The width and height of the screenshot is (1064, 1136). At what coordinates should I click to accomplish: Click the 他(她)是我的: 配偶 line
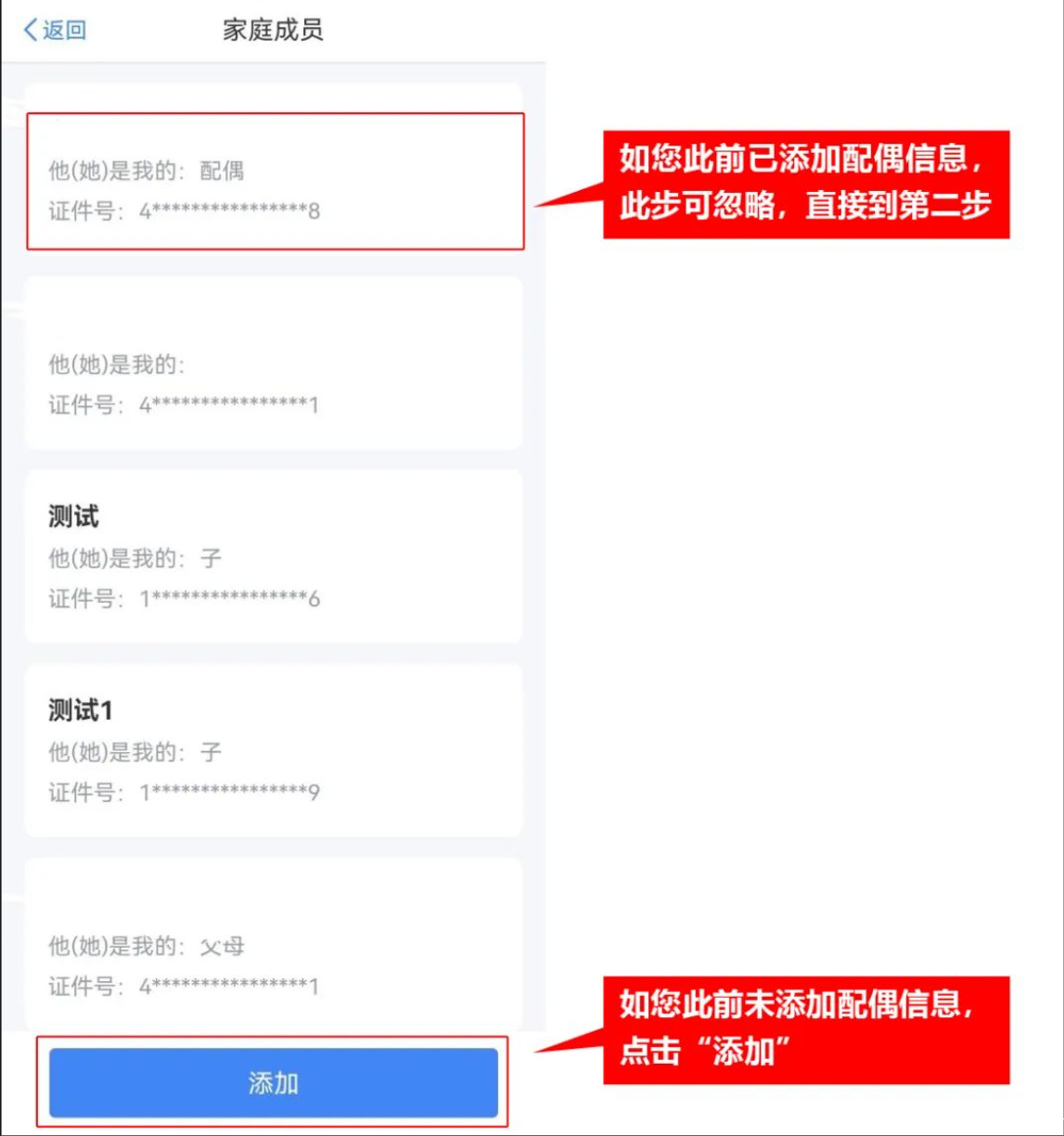click(x=147, y=171)
